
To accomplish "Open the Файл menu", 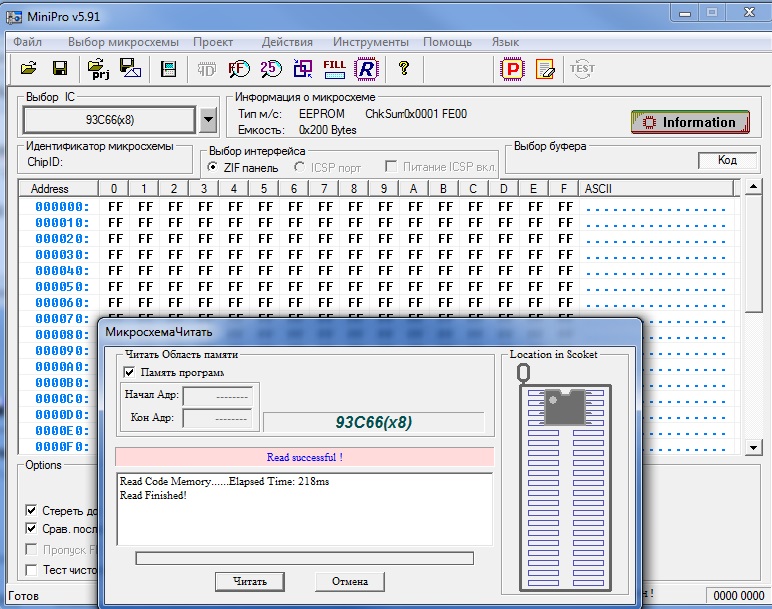I will [28, 42].
